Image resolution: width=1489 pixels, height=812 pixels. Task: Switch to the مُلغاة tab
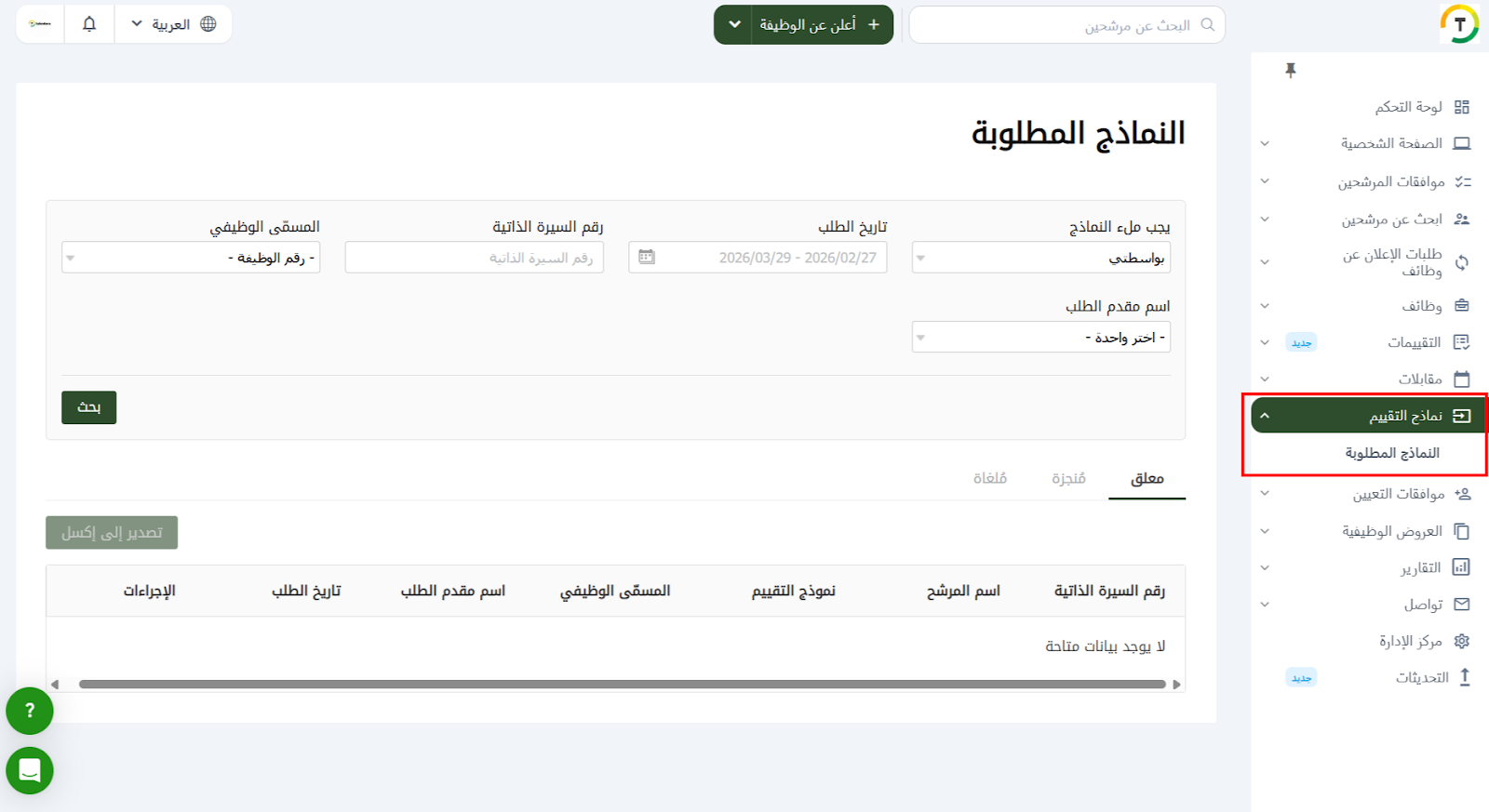click(x=989, y=478)
